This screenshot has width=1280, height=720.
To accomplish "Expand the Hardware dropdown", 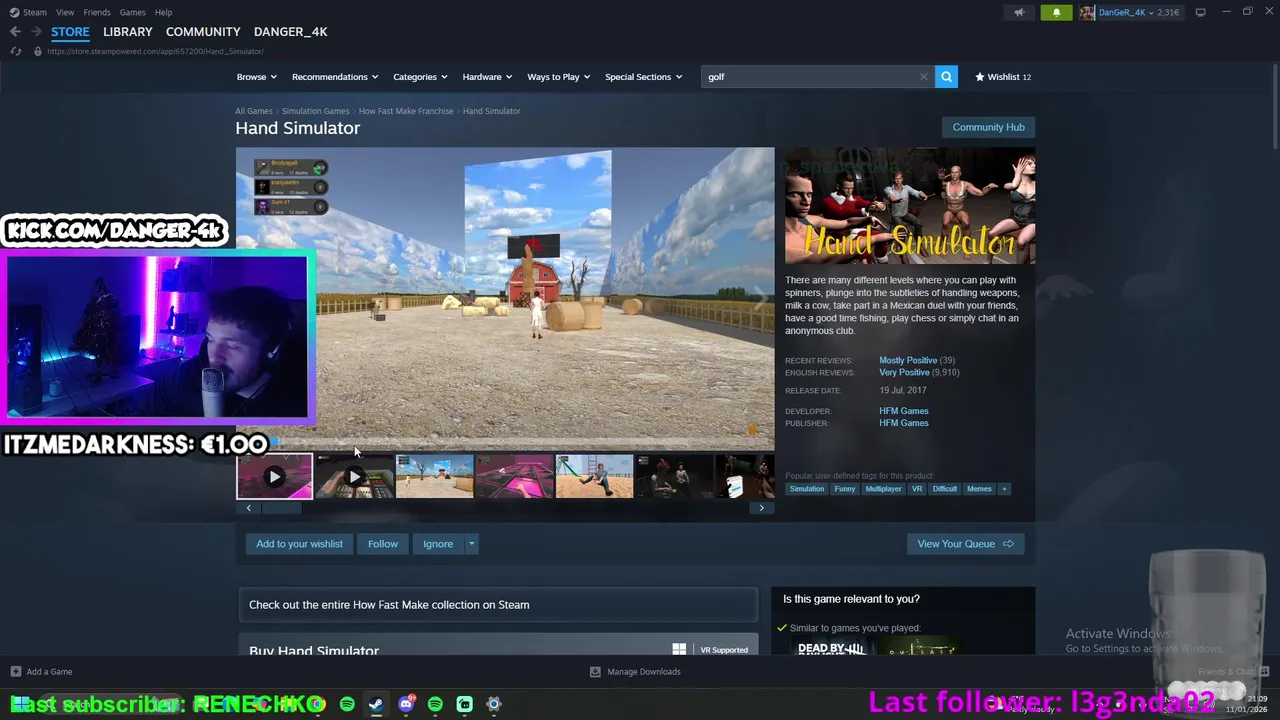I will [x=487, y=77].
